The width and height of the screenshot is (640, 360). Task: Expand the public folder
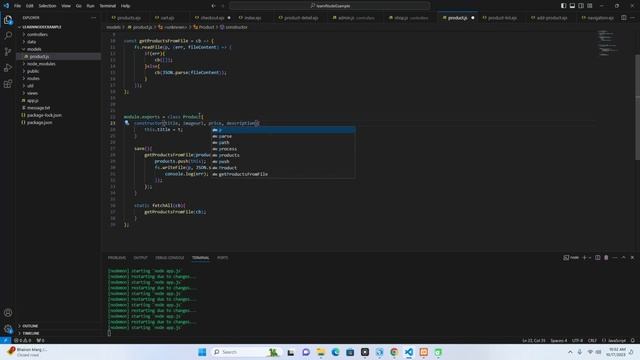point(58,71)
